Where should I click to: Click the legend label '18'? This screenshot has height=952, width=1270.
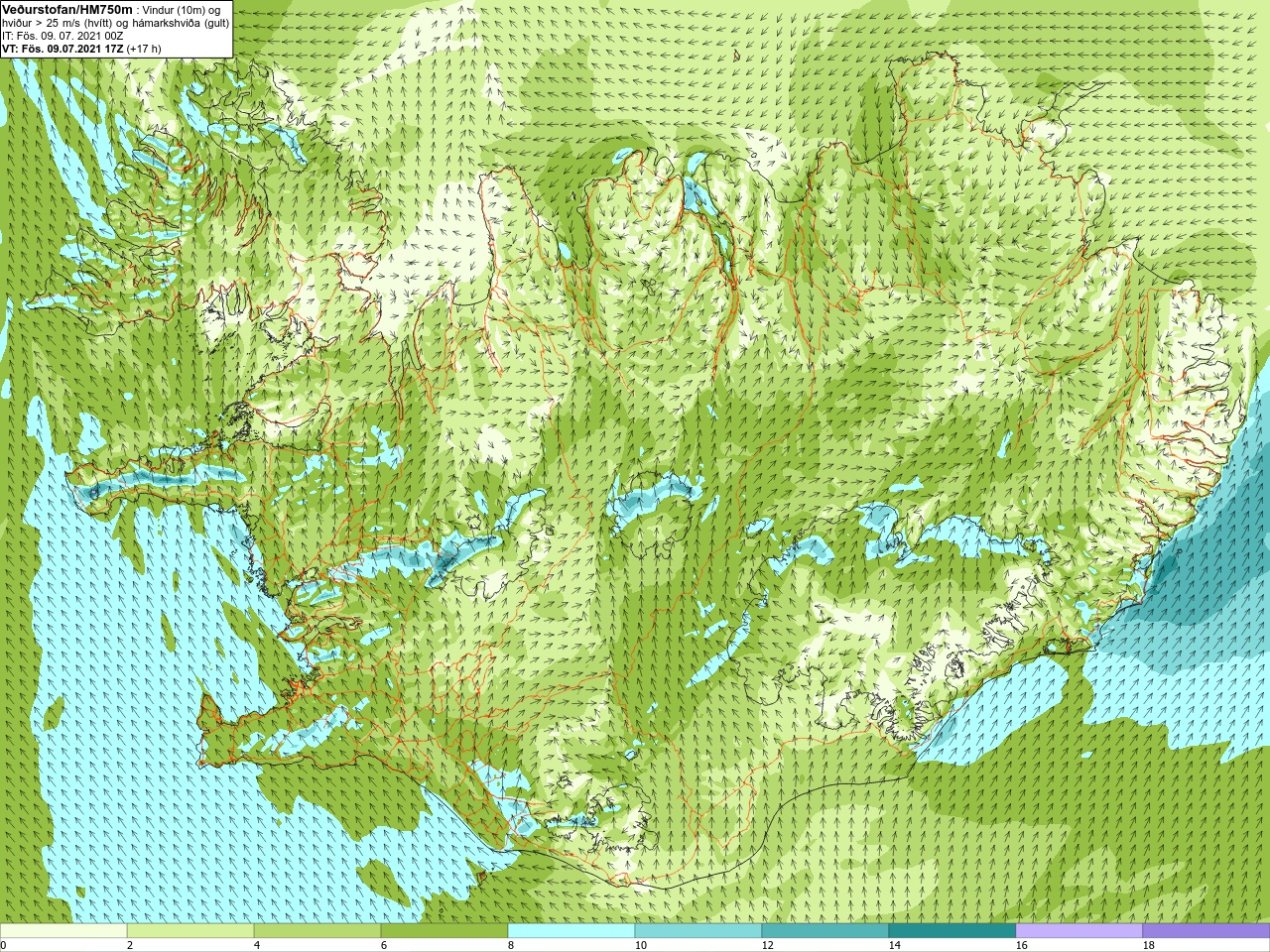pos(1149,945)
